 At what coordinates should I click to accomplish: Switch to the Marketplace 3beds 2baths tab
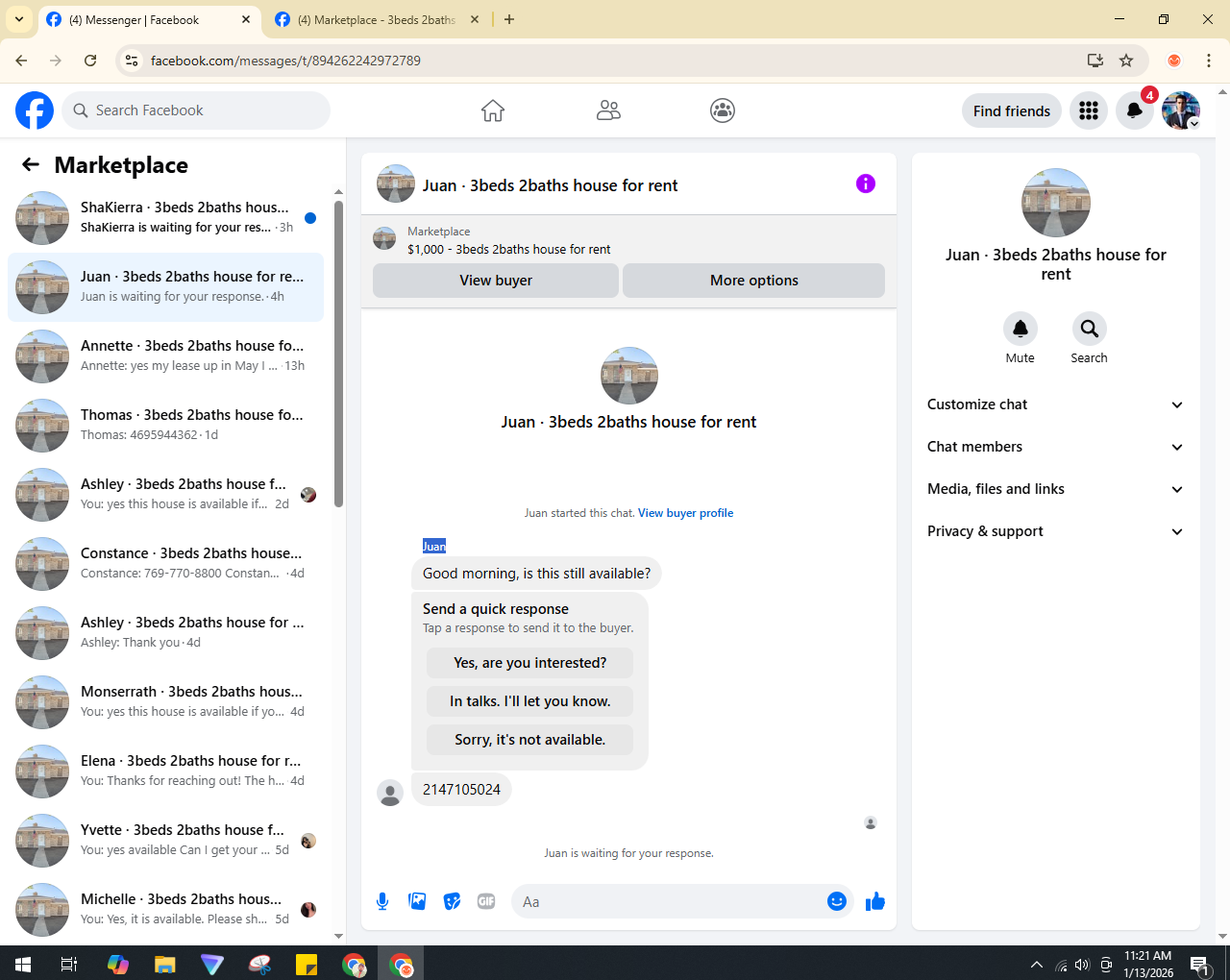377,19
